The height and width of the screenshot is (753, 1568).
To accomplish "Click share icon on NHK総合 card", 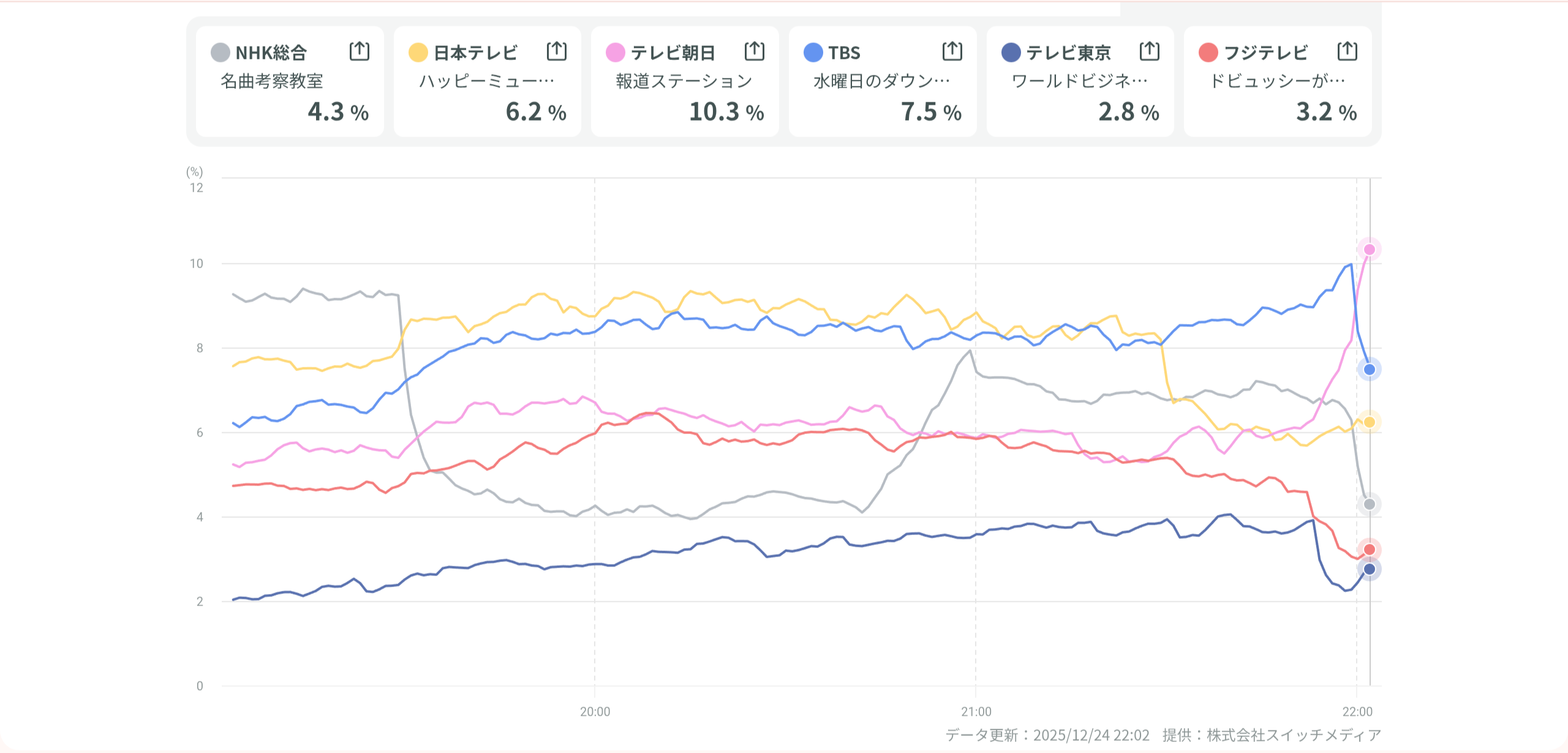I will click(360, 51).
